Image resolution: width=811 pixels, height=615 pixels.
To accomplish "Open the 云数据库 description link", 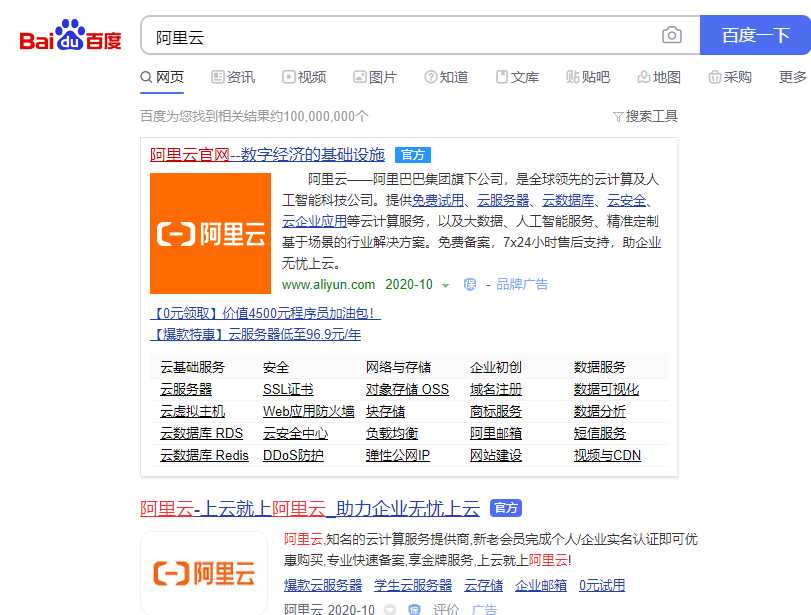I will coord(568,200).
